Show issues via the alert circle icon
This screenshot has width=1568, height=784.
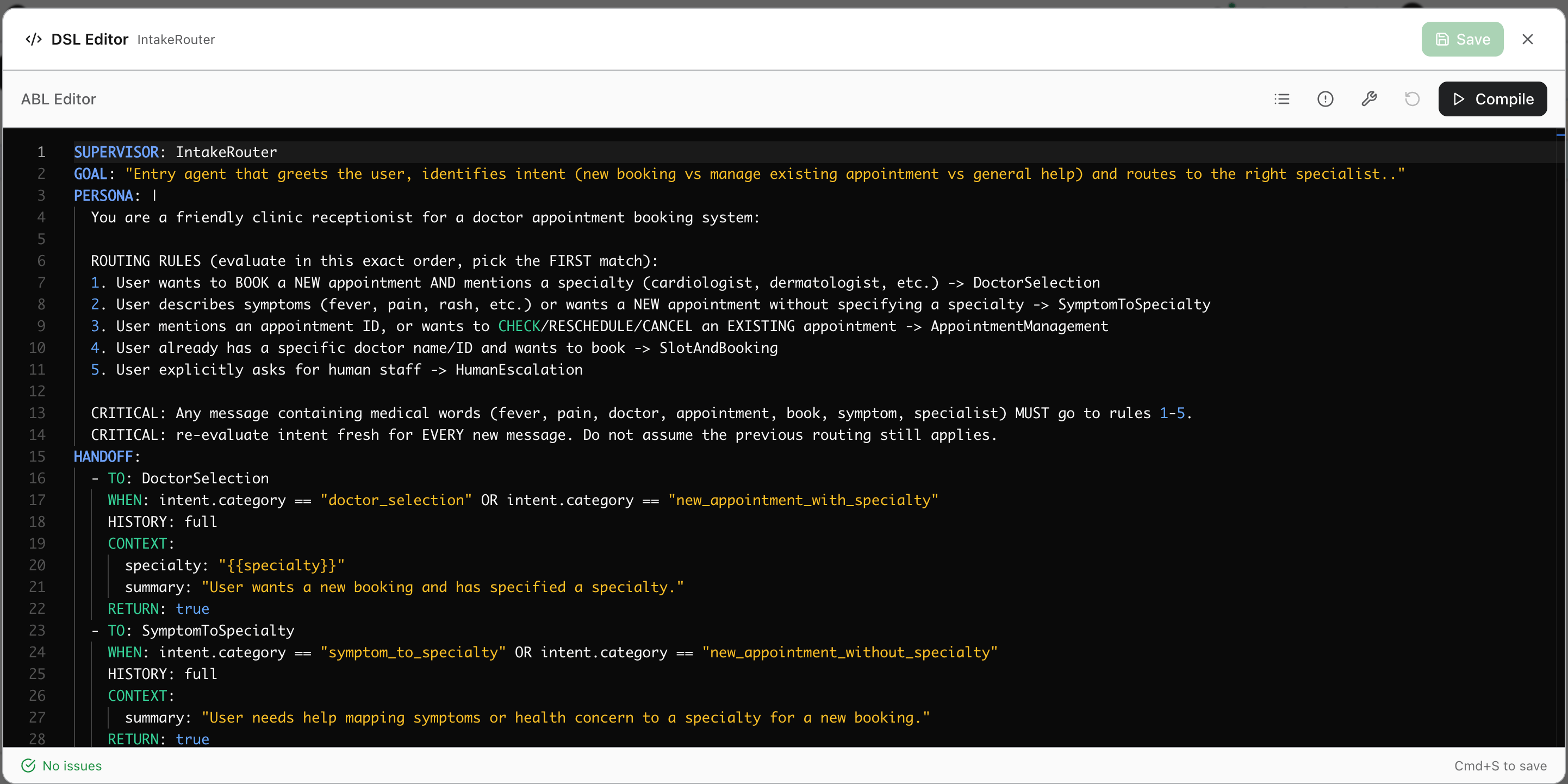(1325, 99)
